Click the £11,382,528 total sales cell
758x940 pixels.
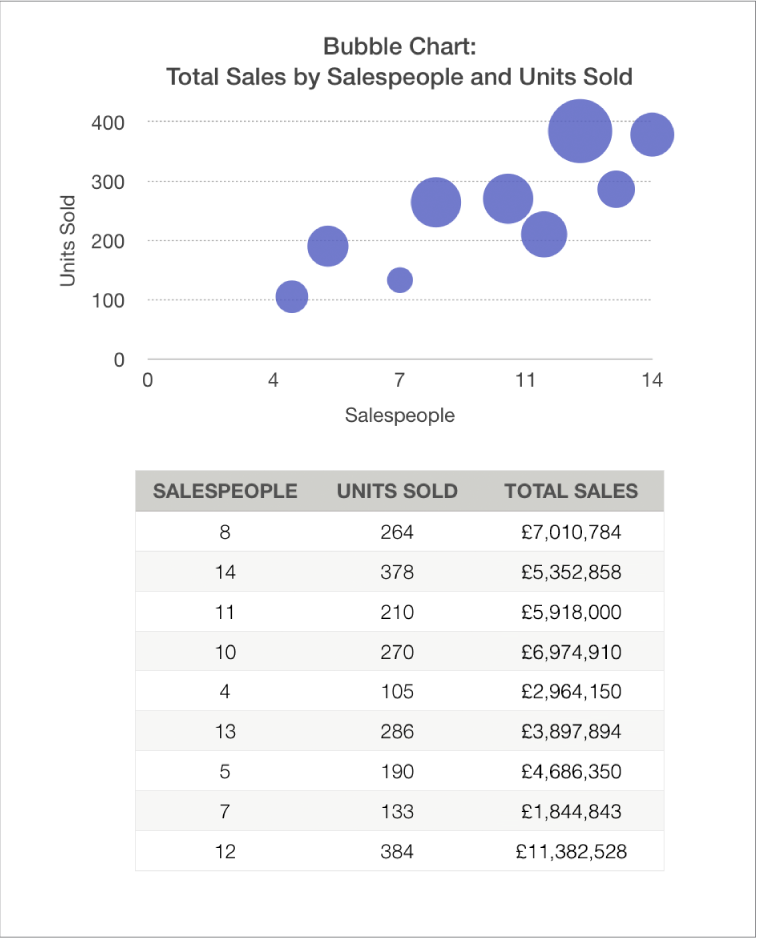[x=571, y=851]
